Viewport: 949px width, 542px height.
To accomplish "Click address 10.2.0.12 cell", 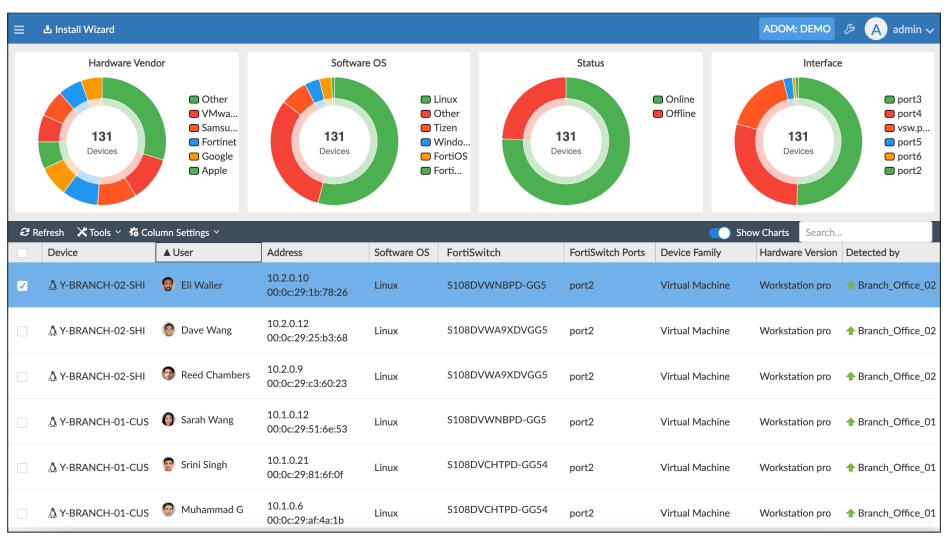I will point(287,324).
